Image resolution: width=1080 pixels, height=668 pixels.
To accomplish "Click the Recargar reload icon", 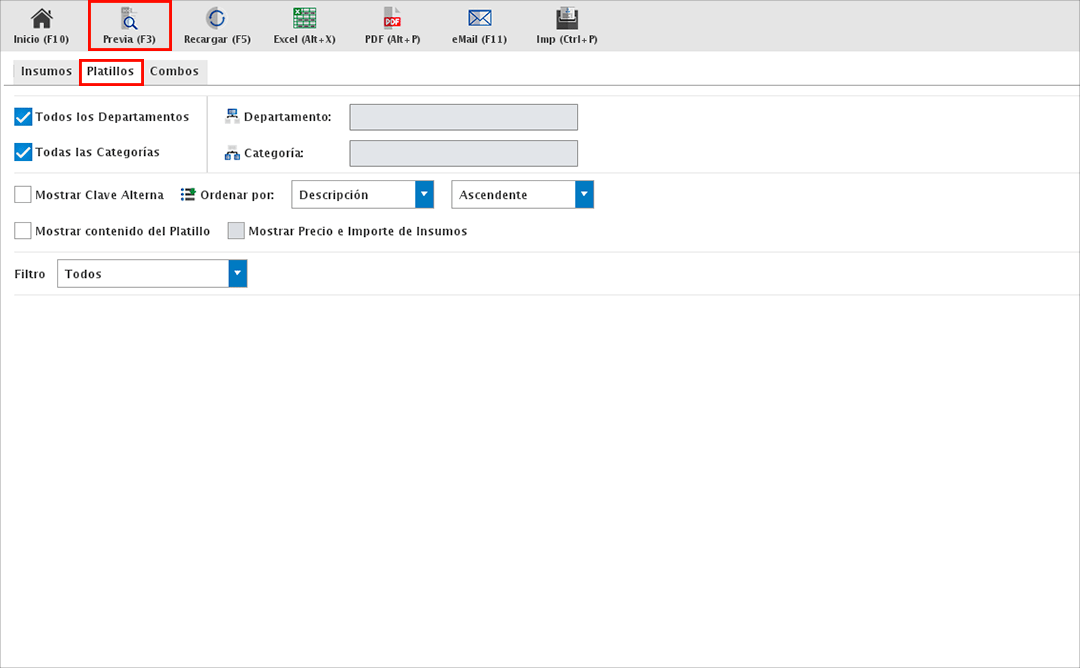I will coord(216,18).
